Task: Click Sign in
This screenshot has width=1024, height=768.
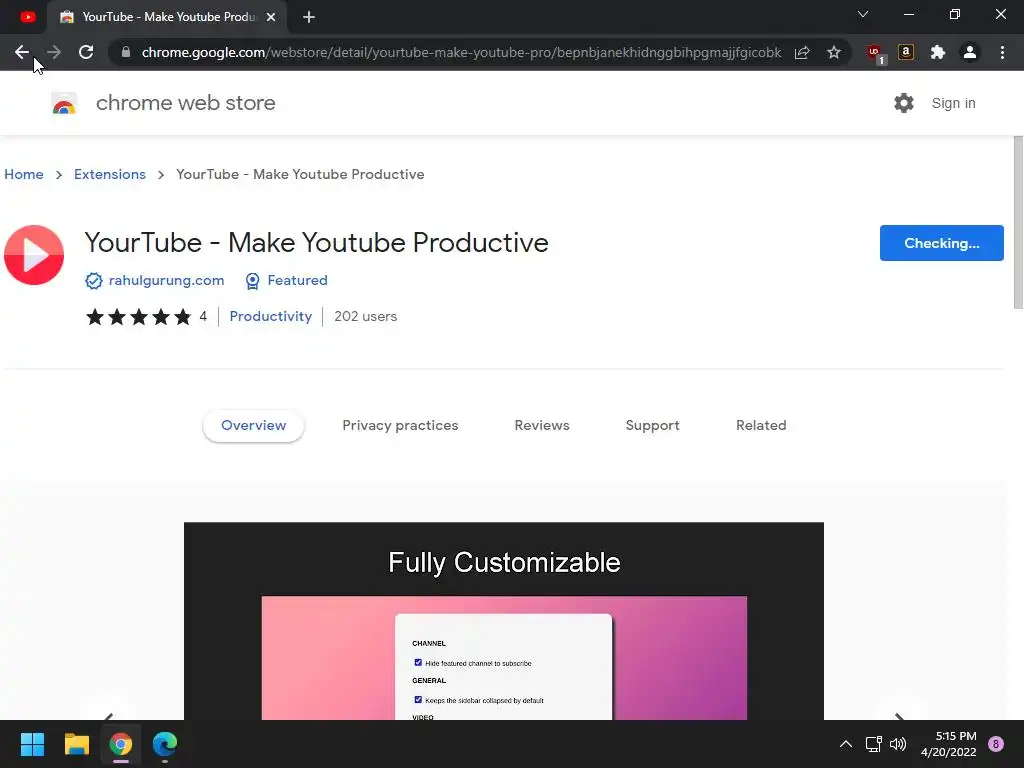Action: pyautogui.click(x=953, y=103)
